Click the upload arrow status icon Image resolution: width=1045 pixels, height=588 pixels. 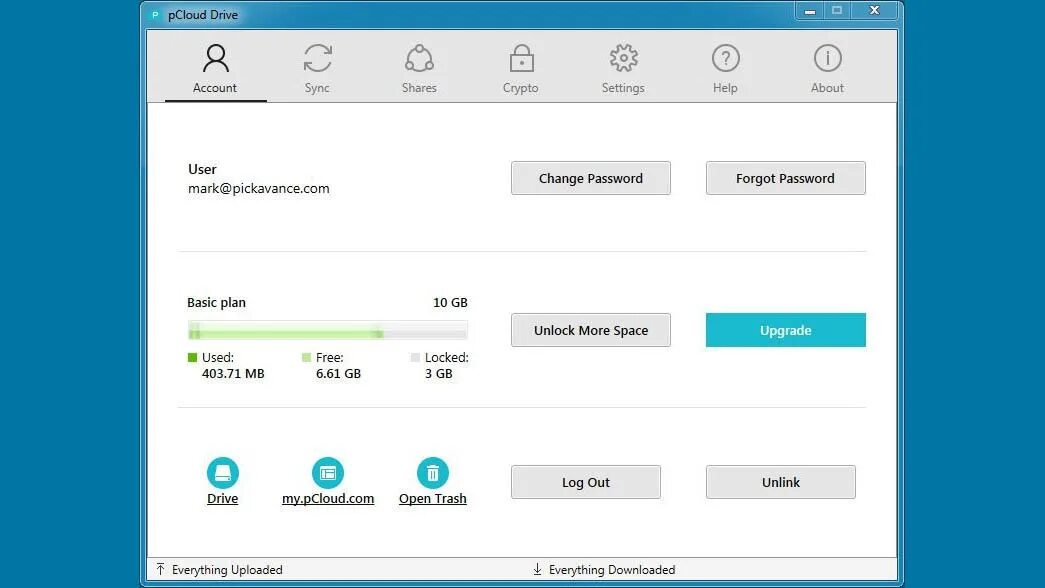coord(161,569)
